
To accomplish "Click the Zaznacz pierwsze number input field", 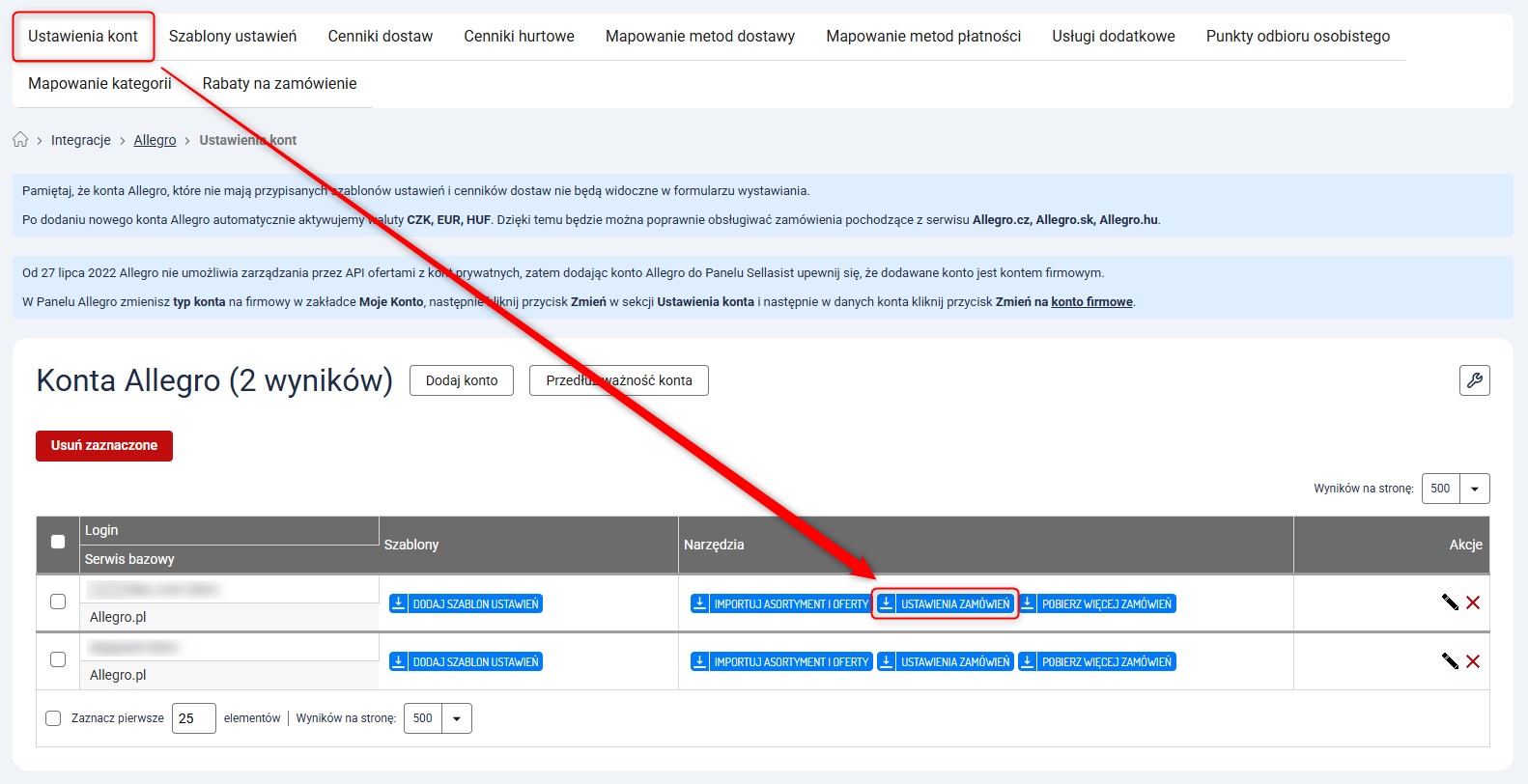I will [193, 718].
